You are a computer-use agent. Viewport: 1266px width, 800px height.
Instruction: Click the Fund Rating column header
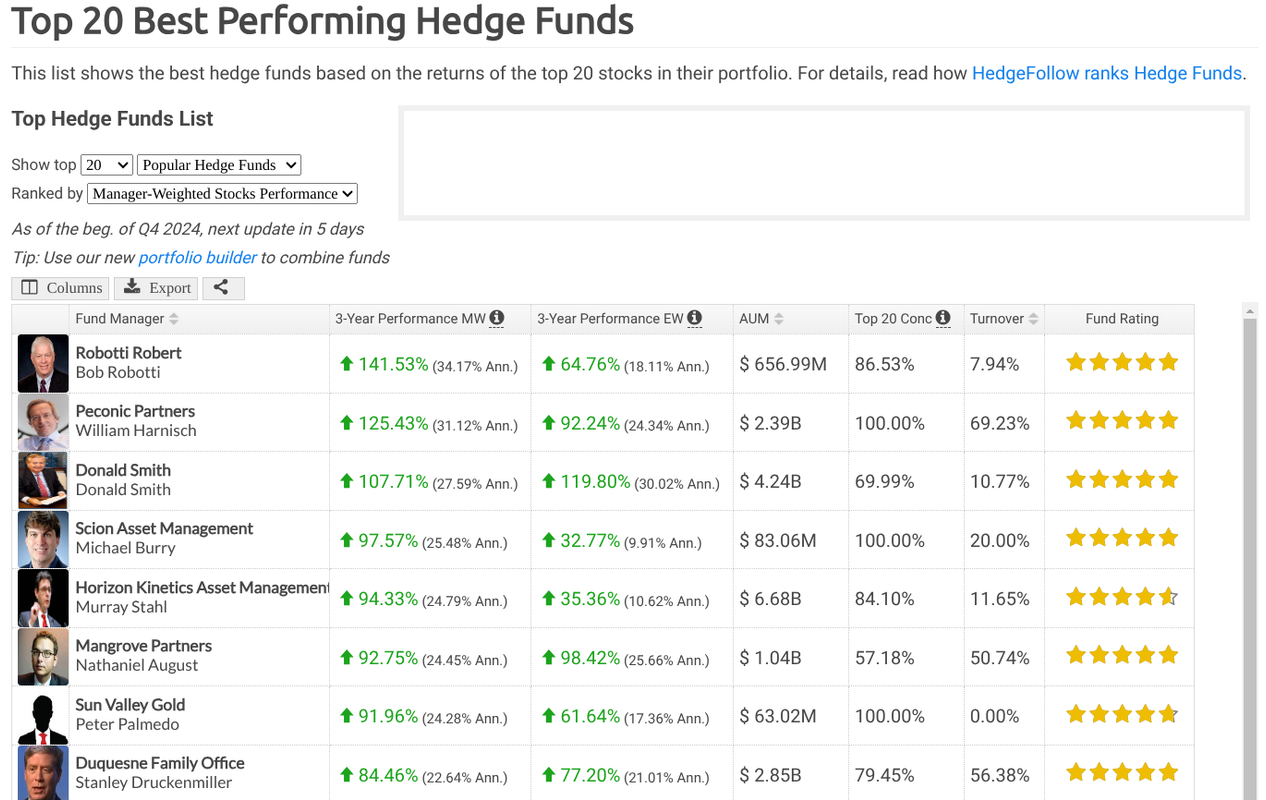[1122, 318]
